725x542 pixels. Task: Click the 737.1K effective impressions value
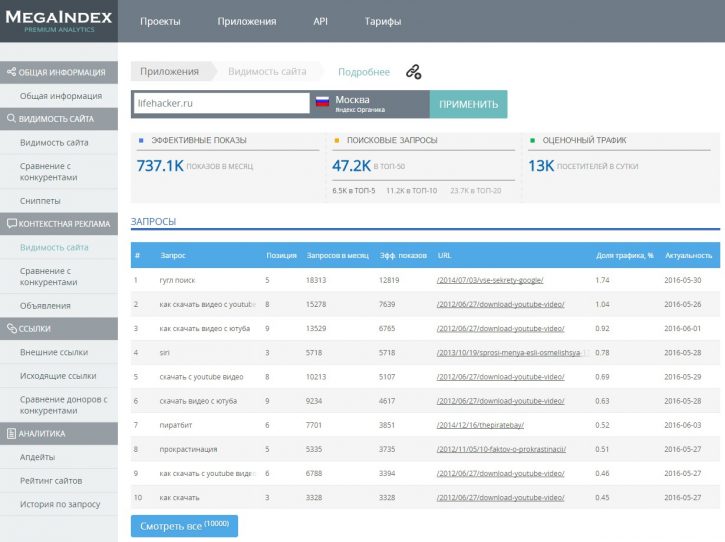pos(160,166)
